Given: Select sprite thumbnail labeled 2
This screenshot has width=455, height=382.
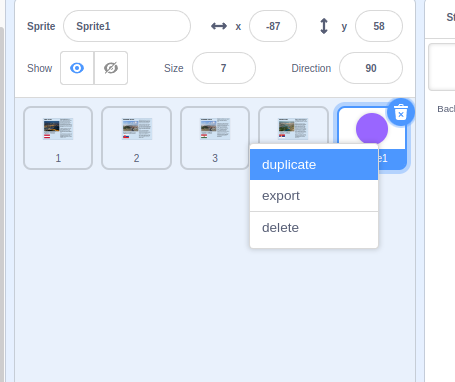Looking at the screenshot, I should (x=137, y=138).
